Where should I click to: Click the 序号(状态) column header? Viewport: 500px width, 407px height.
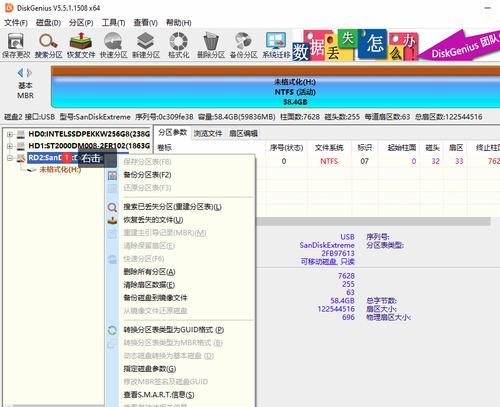point(286,147)
